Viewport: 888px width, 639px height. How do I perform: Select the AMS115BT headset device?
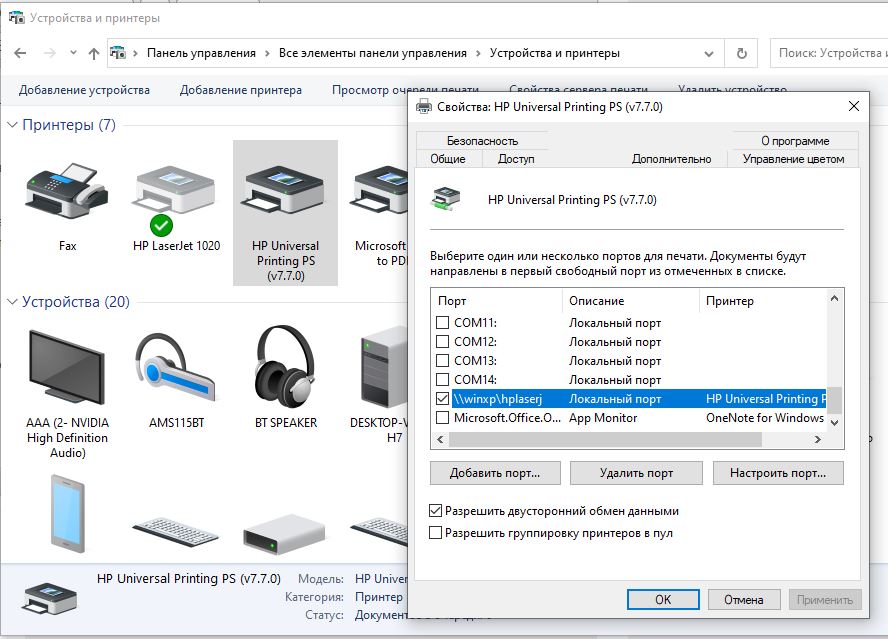176,367
